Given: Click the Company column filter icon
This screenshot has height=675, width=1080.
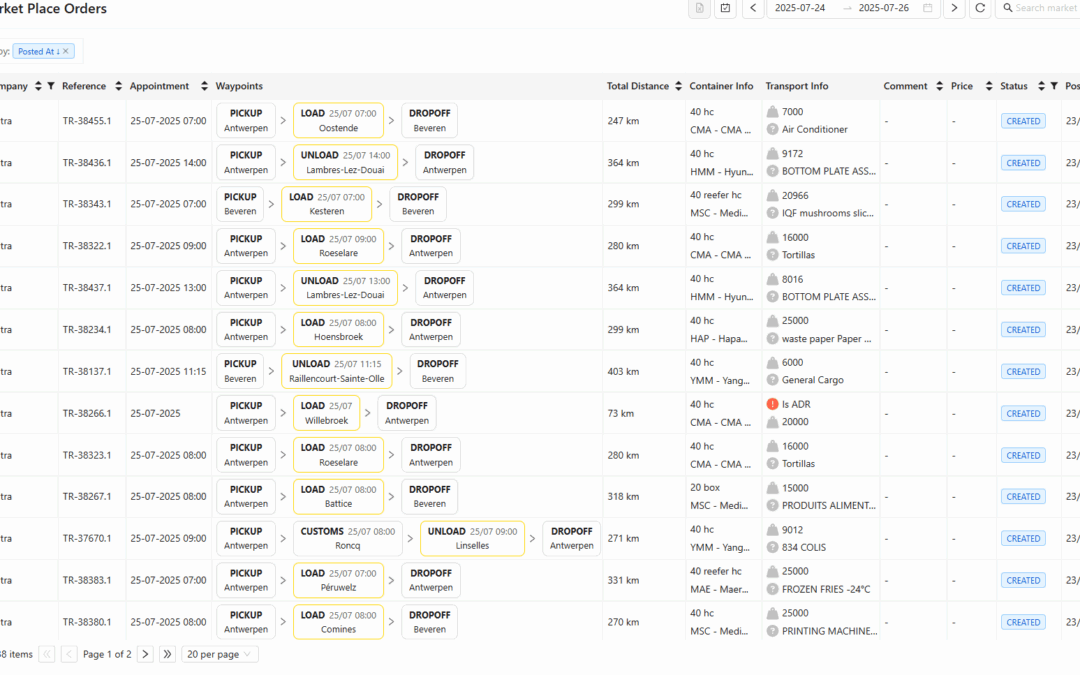Looking at the screenshot, I should (x=51, y=86).
